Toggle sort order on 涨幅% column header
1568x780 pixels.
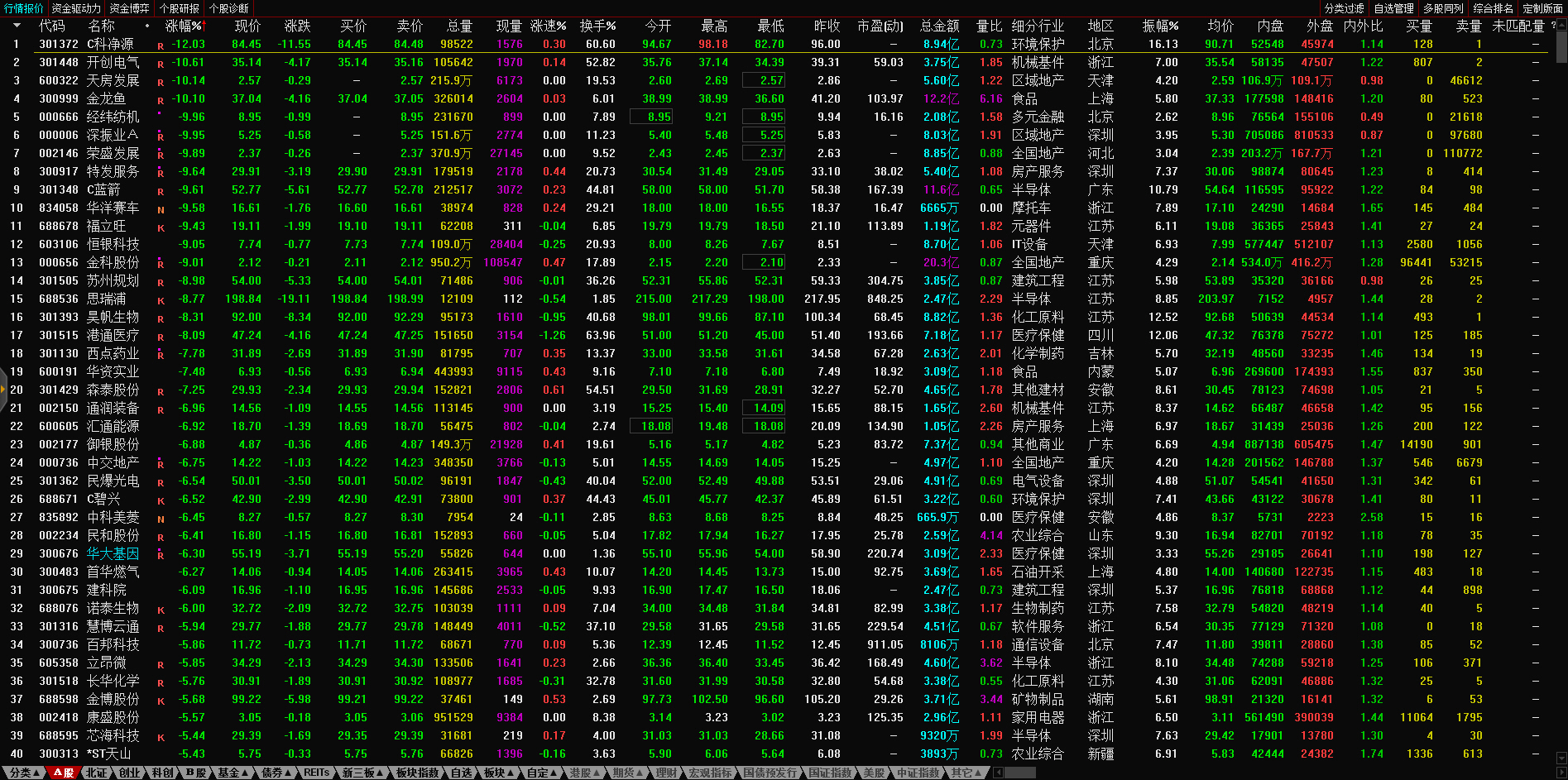(184, 26)
